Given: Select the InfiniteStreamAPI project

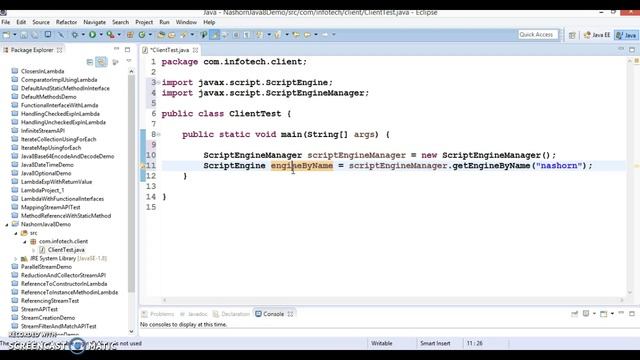Looking at the screenshot, I should tap(43, 131).
